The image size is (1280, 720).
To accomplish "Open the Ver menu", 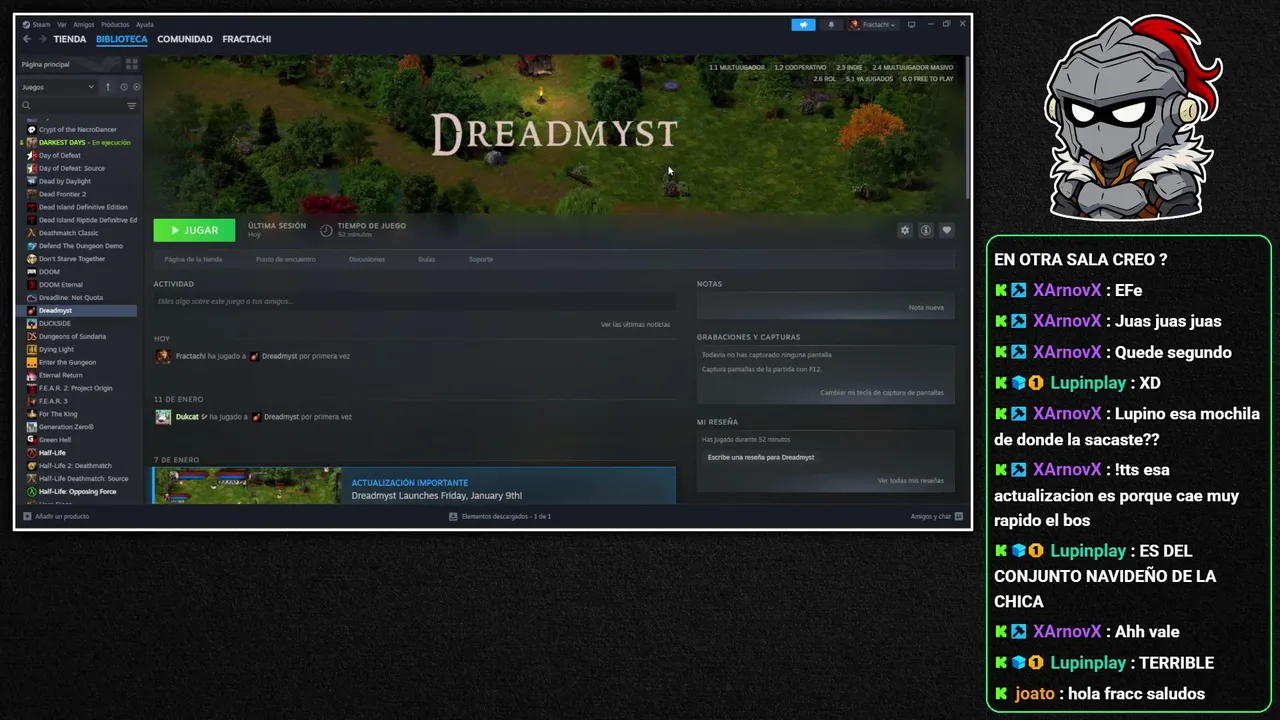I will (62, 24).
